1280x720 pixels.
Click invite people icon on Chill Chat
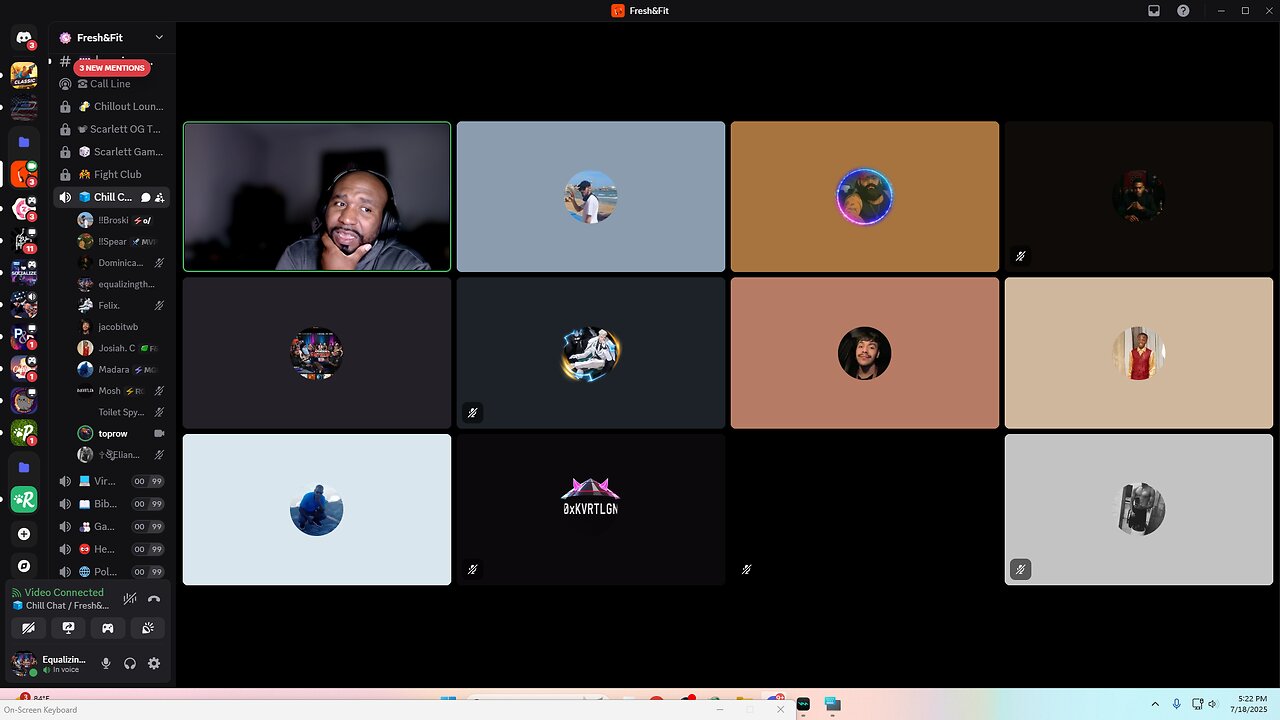[160, 197]
